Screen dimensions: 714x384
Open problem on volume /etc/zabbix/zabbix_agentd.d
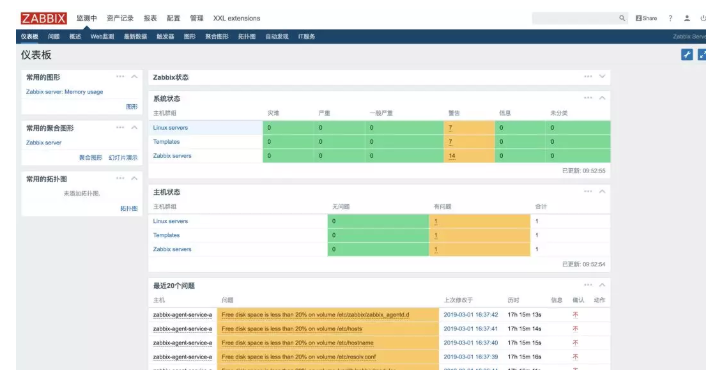pos(316,314)
